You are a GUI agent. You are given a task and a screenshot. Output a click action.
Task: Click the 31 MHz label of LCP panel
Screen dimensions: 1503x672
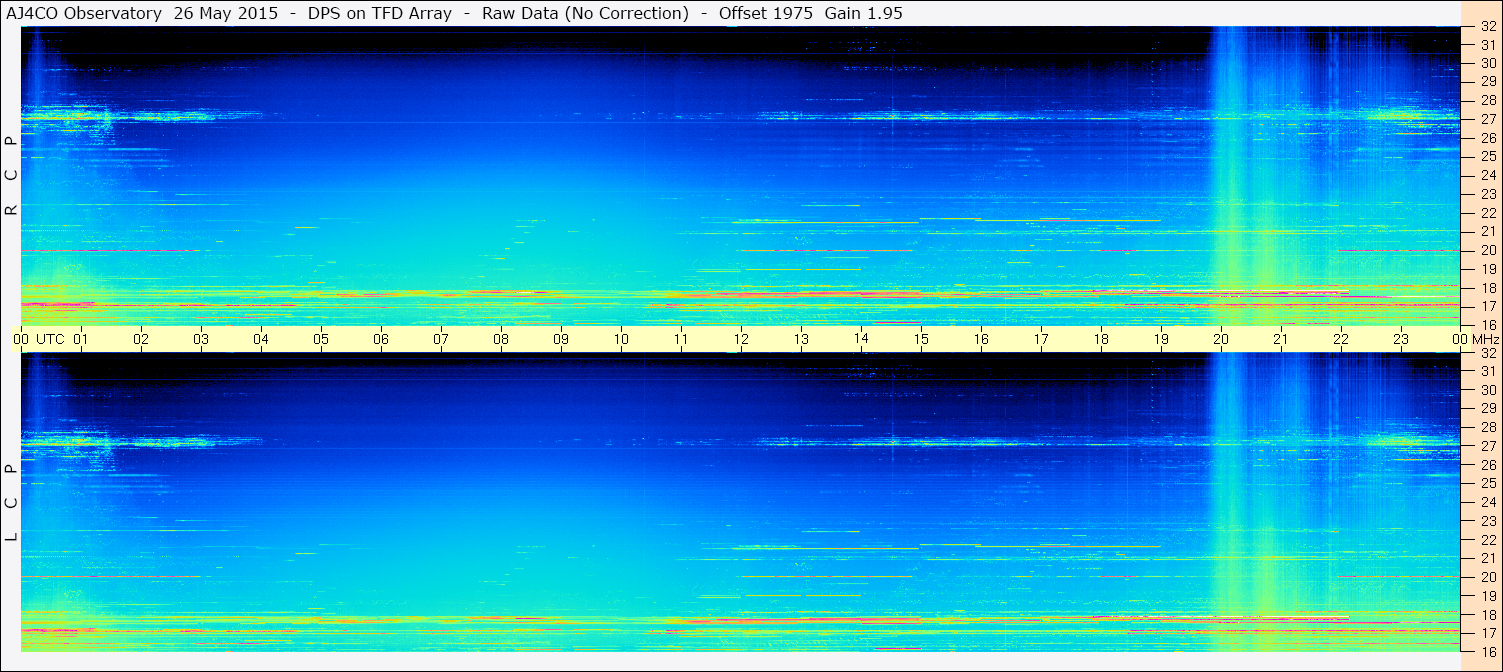[1488, 371]
